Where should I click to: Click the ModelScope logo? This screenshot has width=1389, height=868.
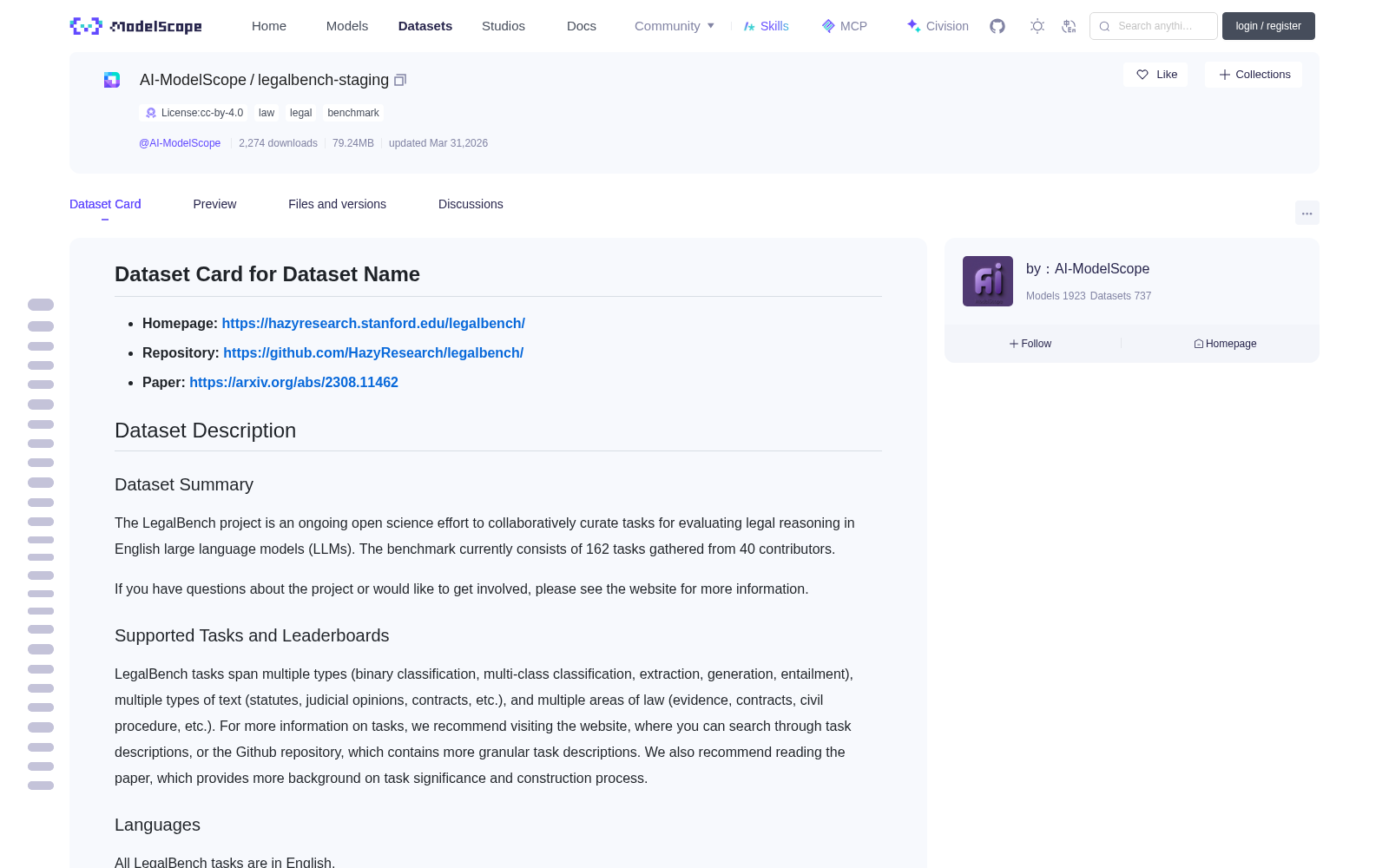(x=136, y=26)
